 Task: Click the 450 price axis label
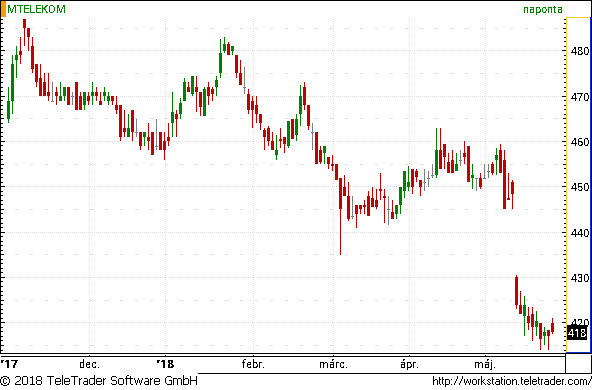580,187
